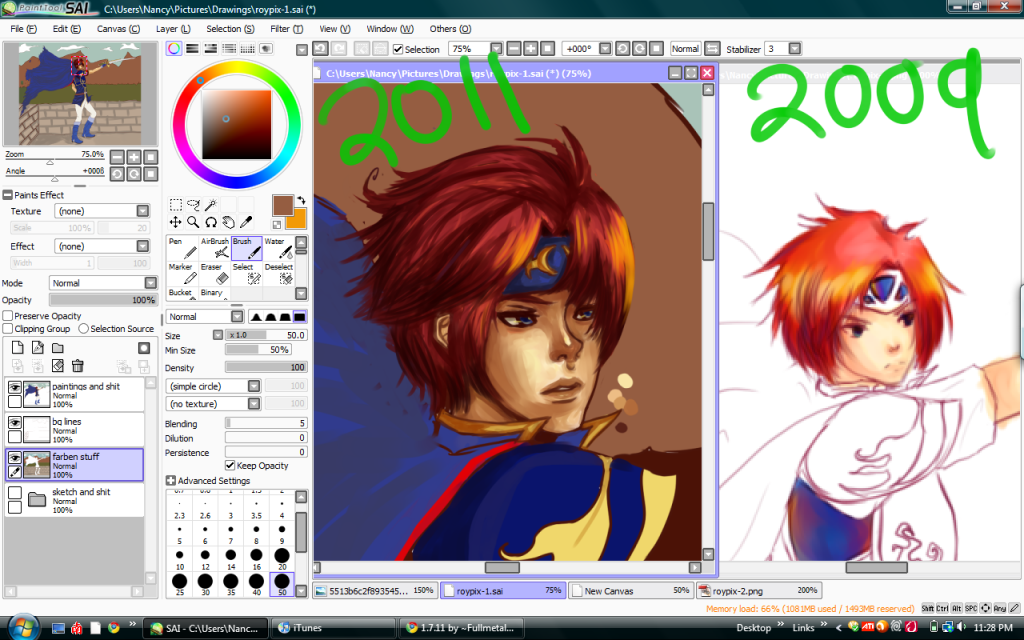Viewport: 1024px width, 640px height.
Task: Open the Filter menu
Action: pos(287,29)
